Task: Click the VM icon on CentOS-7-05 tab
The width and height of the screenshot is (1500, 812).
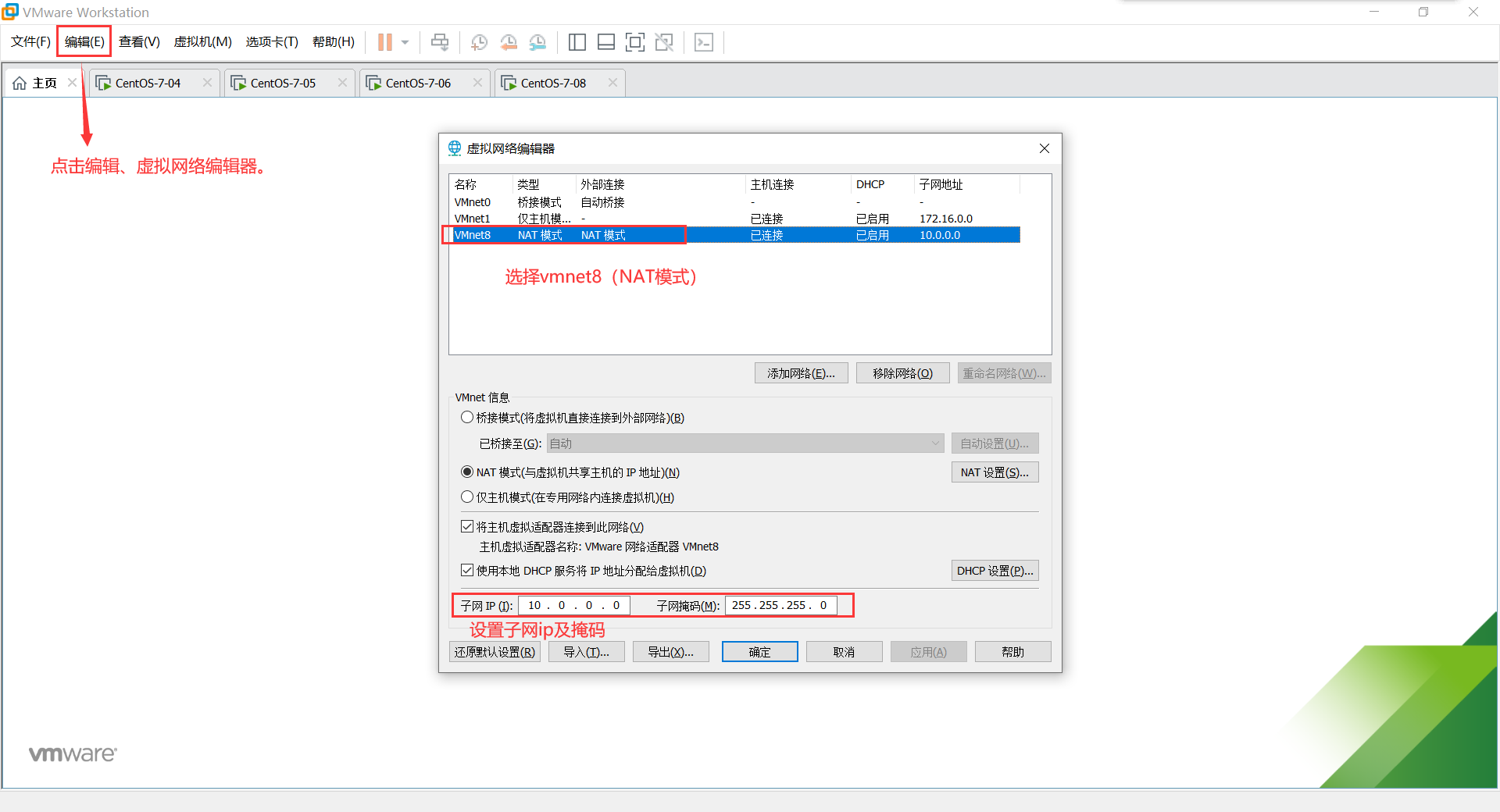Action: [238, 83]
